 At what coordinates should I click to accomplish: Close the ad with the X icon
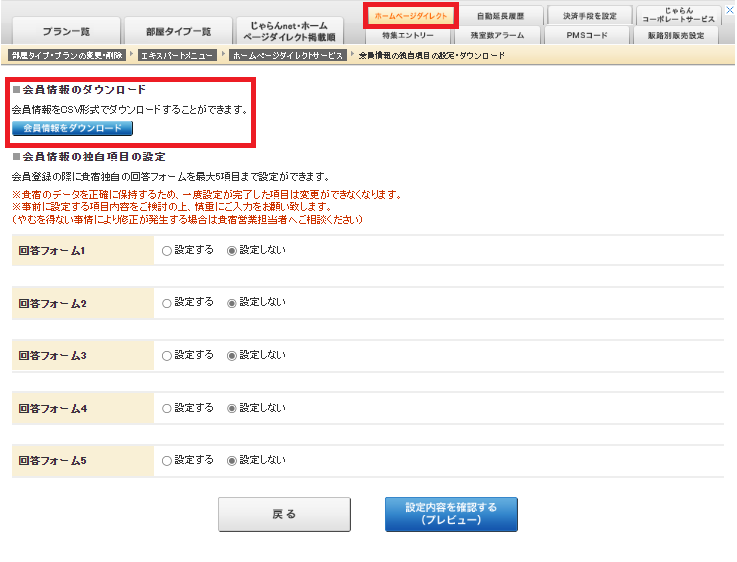(729, 7)
